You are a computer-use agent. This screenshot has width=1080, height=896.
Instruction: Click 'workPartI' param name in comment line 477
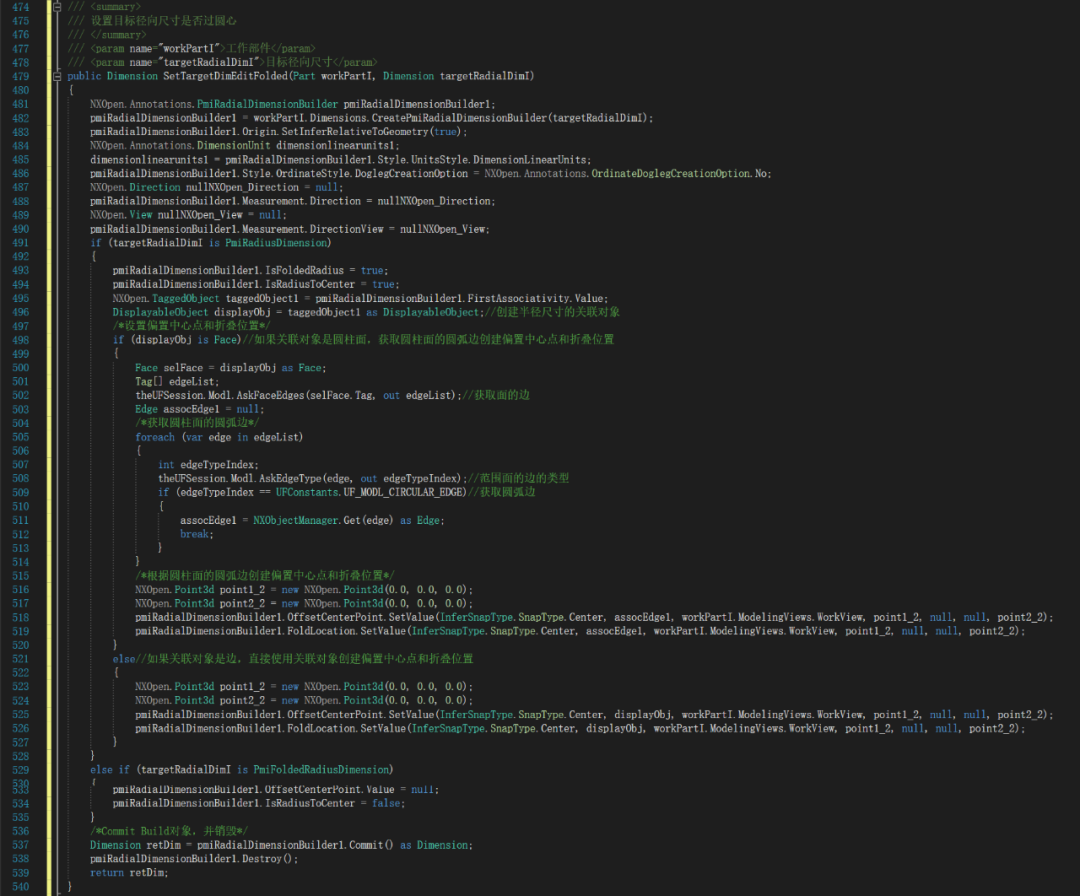click(189, 49)
